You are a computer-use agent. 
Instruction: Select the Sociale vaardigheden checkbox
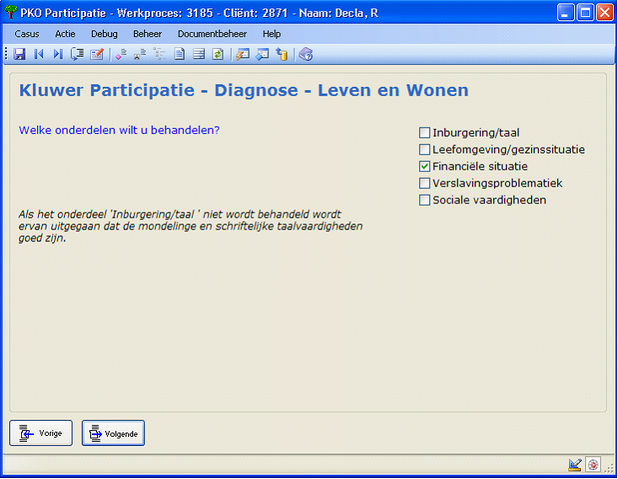(424, 200)
